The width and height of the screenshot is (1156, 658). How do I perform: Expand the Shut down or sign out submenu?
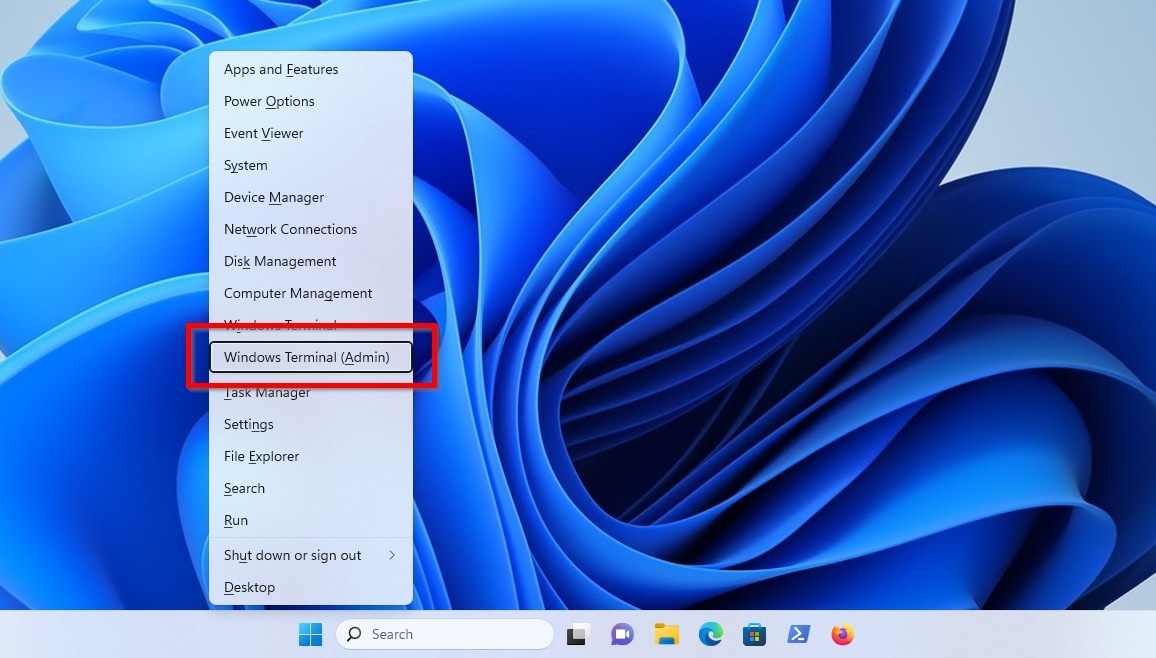pyautogui.click(x=292, y=555)
